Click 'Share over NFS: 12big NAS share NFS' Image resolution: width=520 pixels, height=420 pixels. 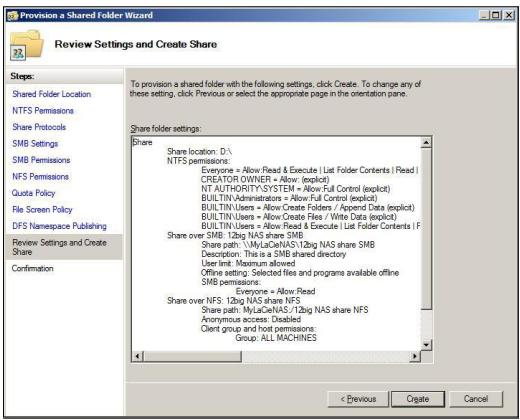click(233, 301)
